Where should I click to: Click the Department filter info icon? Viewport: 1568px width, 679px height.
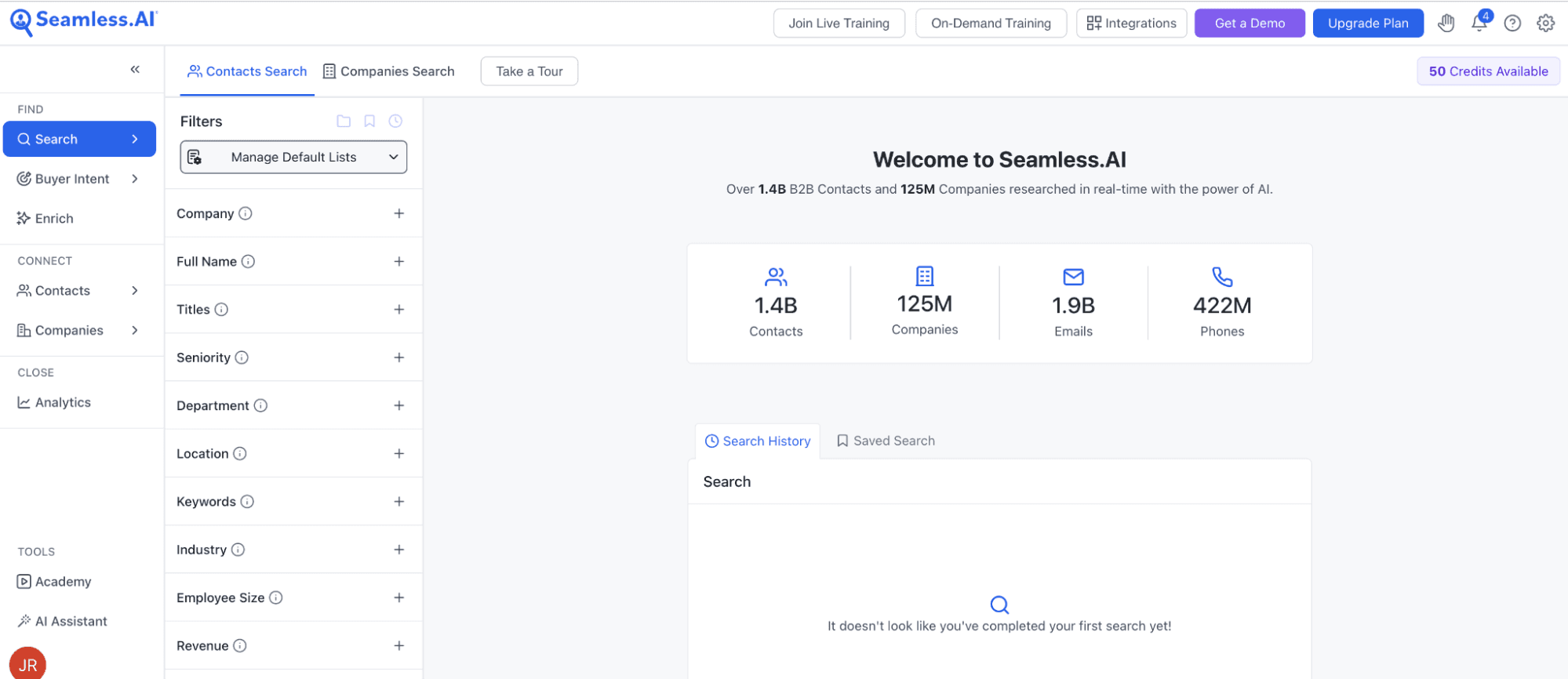[260, 405]
